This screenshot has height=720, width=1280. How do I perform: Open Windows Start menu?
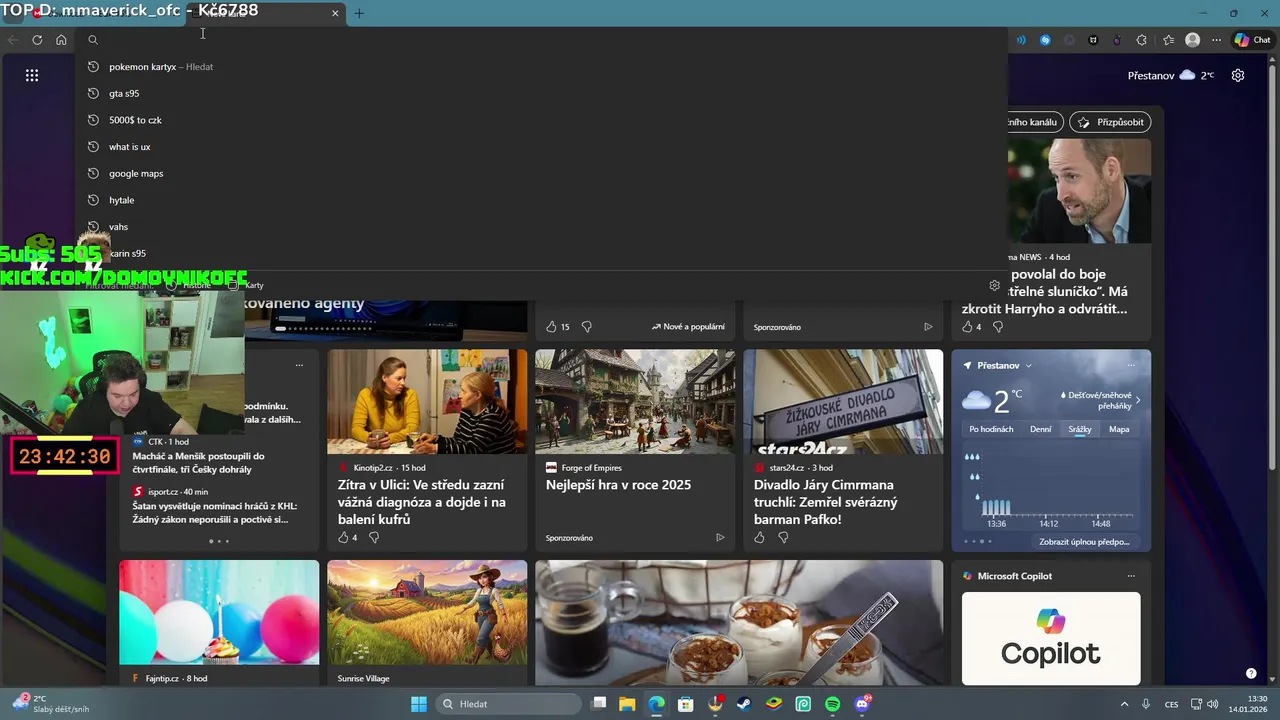tap(419, 704)
